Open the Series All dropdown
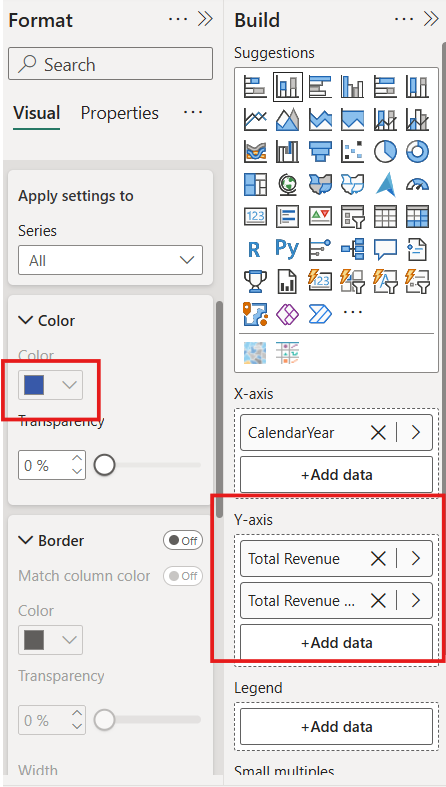This screenshot has height=787, width=446. pyautogui.click(x=110, y=260)
